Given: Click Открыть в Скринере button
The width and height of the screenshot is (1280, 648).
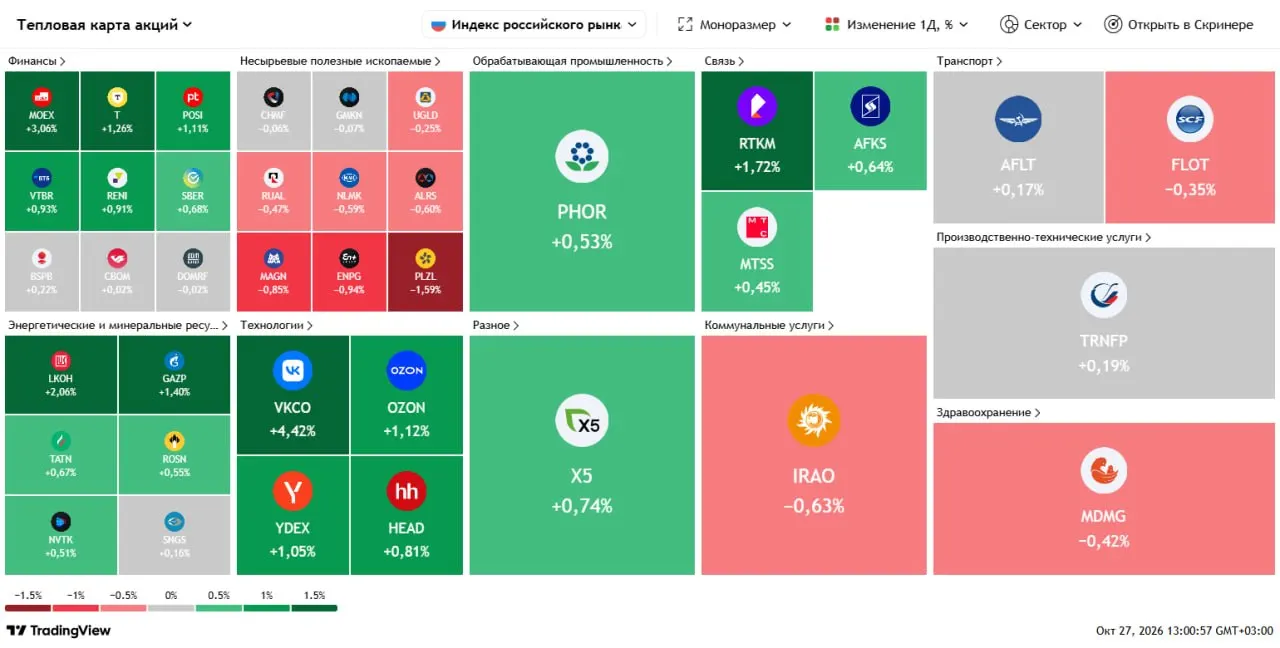Looking at the screenshot, I should click(1178, 25).
